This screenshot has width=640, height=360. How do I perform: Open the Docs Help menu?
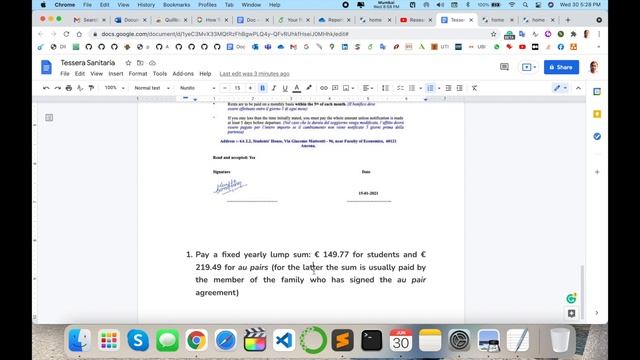[205, 74]
